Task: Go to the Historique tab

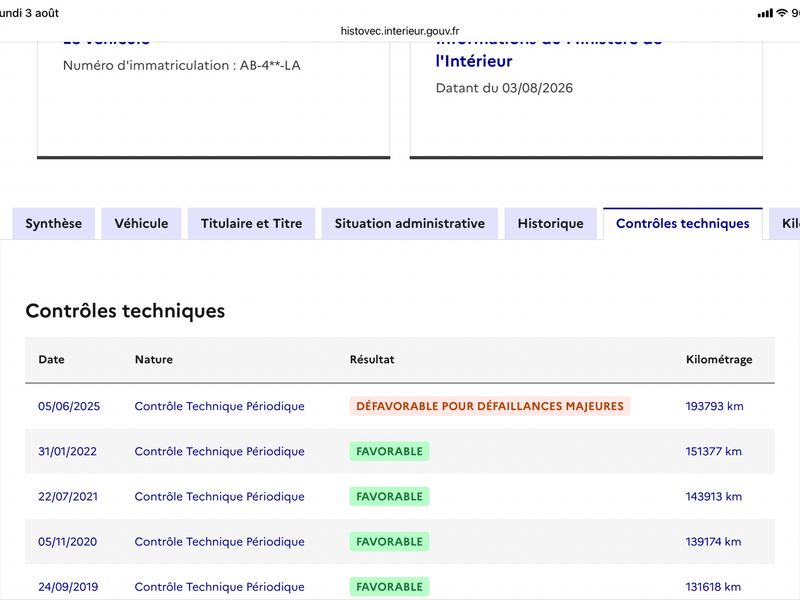Action: point(551,223)
